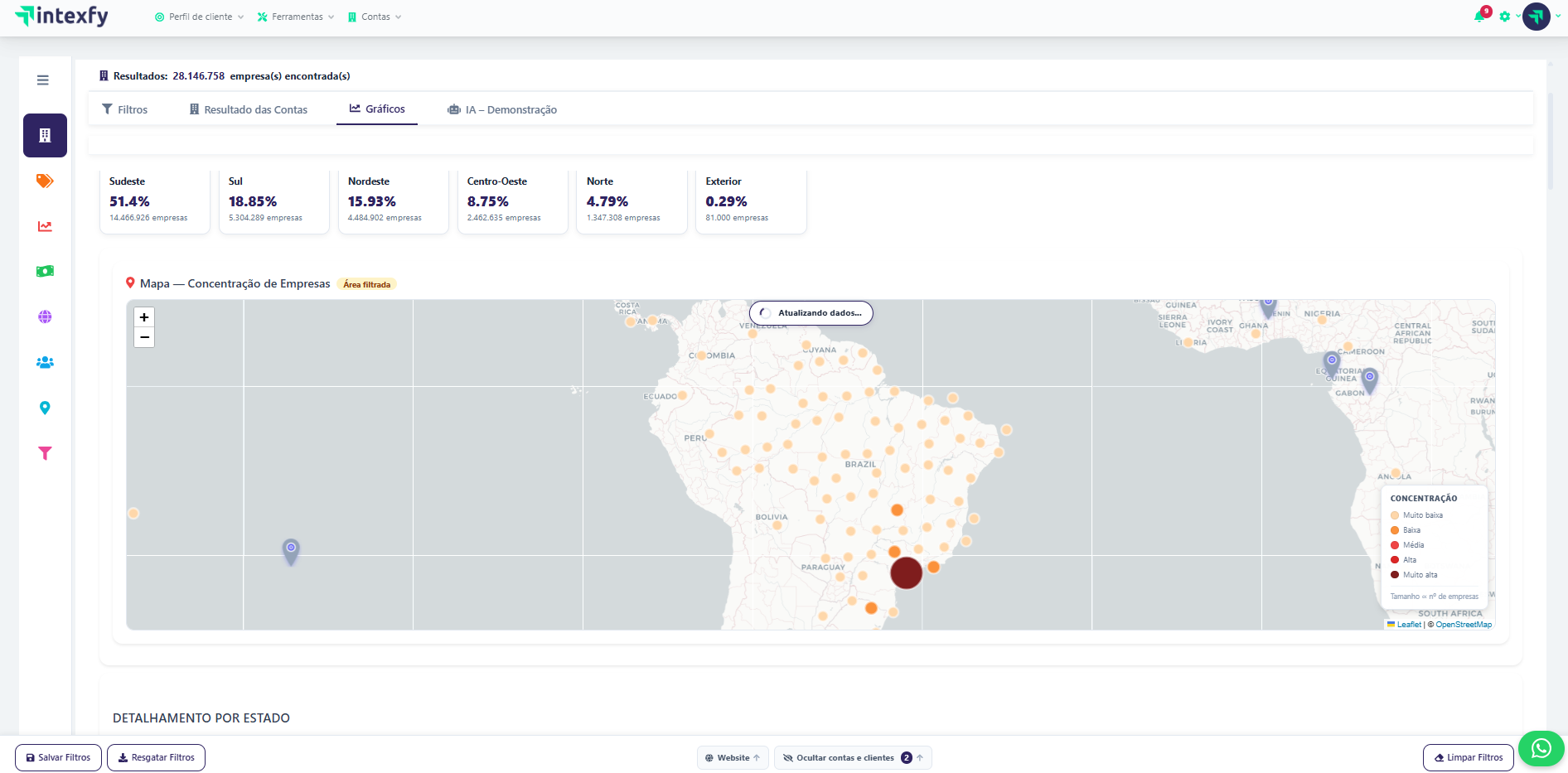
Task: Click the Limpar Filtros button
Action: pyautogui.click(x=1468, y=757)
